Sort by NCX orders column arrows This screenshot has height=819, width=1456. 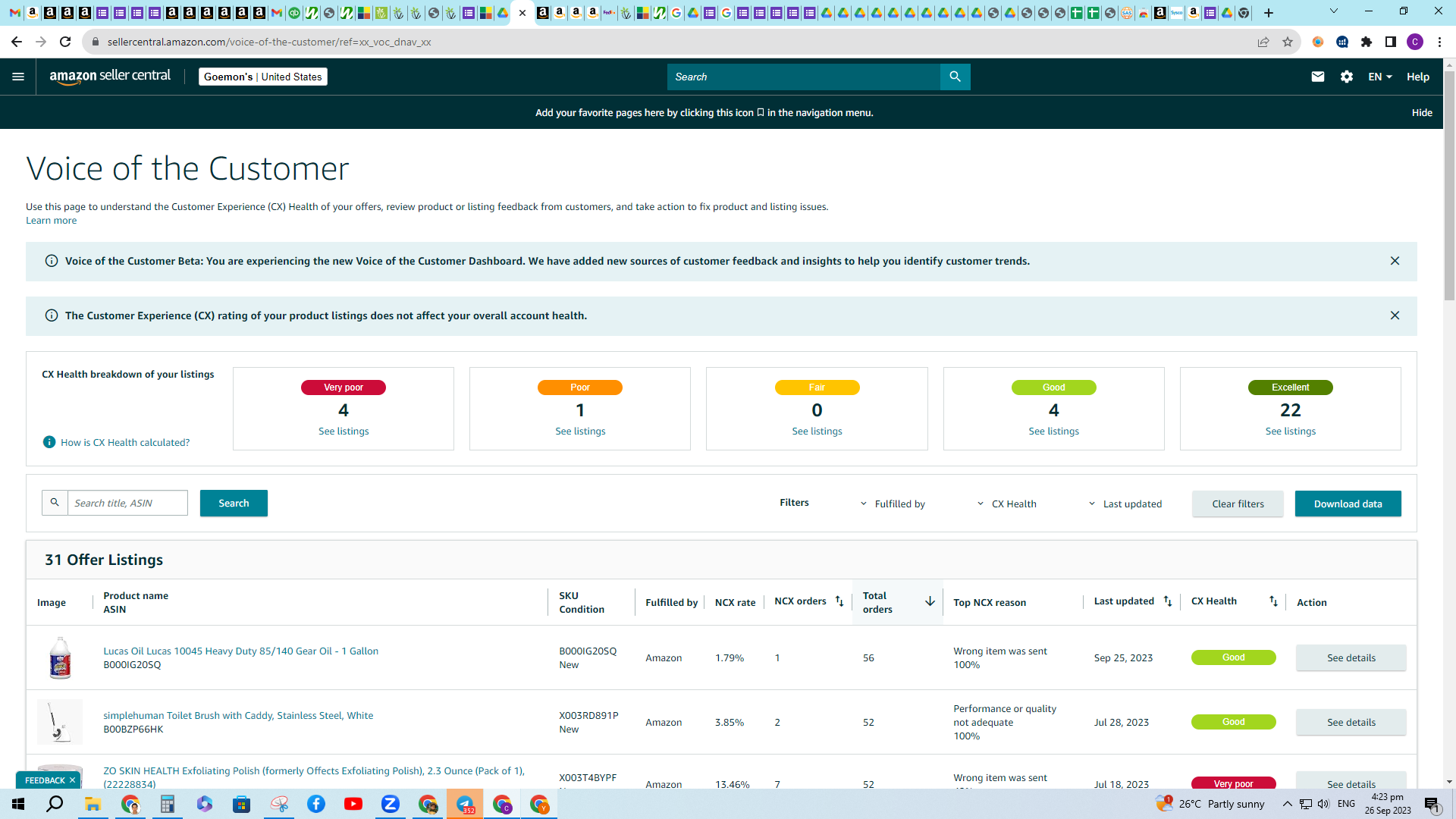[839, 601]
